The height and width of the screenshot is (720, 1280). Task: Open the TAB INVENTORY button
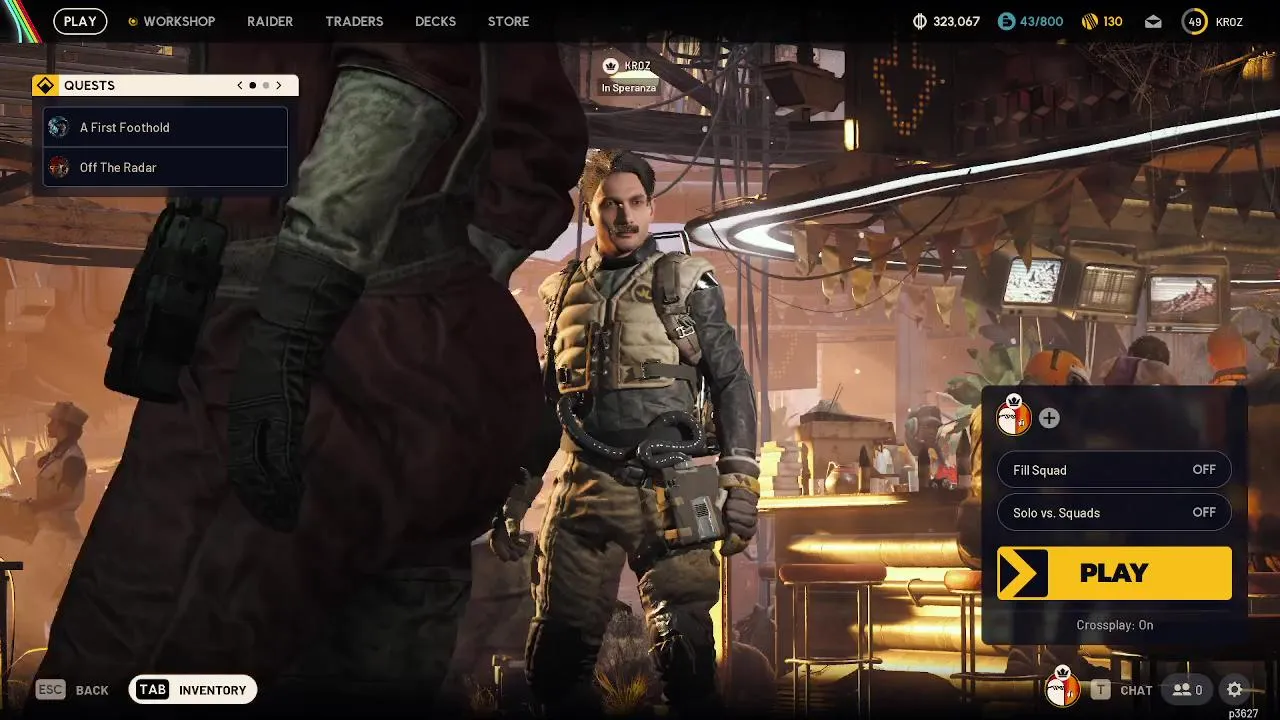click(193, 690)
